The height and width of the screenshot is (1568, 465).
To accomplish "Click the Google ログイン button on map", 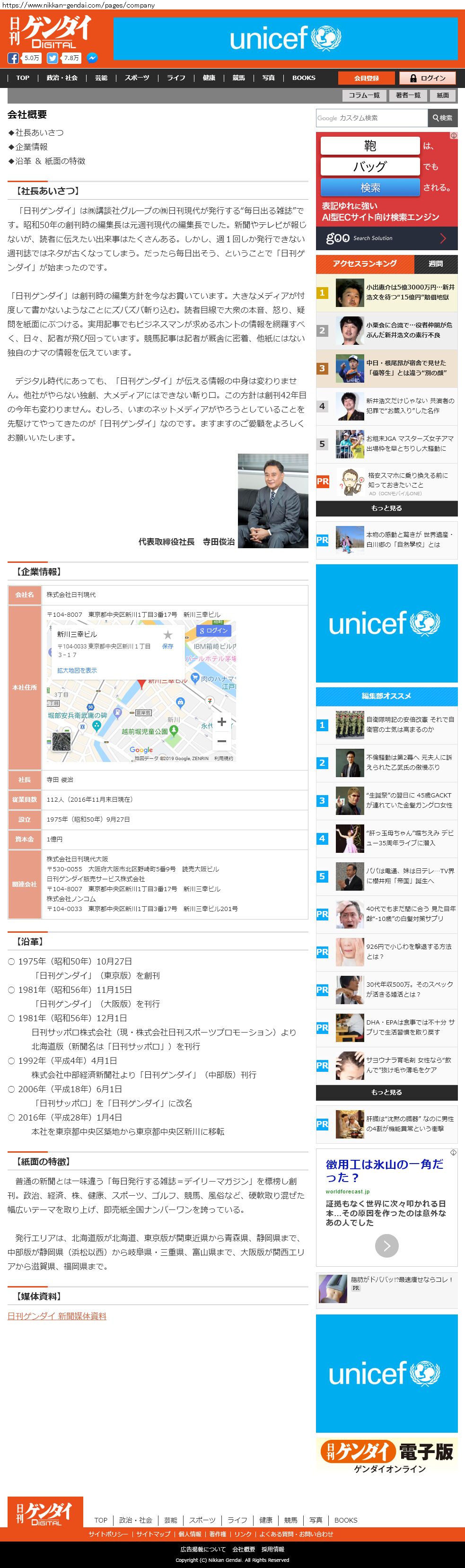I will point(214,631).
